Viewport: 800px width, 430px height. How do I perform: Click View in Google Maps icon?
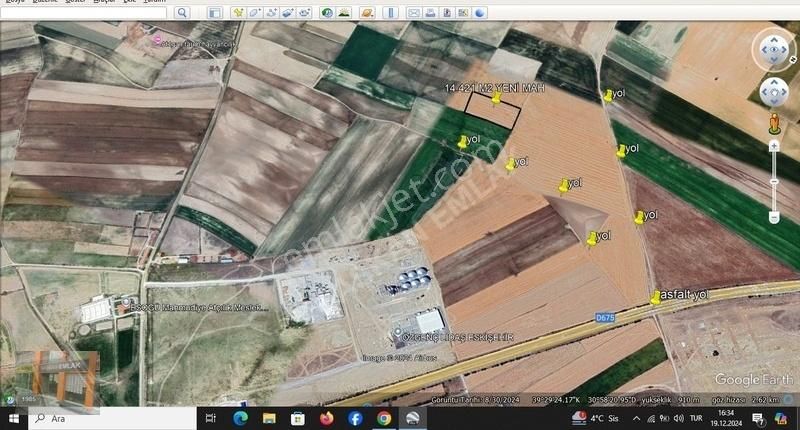[463, 13]
